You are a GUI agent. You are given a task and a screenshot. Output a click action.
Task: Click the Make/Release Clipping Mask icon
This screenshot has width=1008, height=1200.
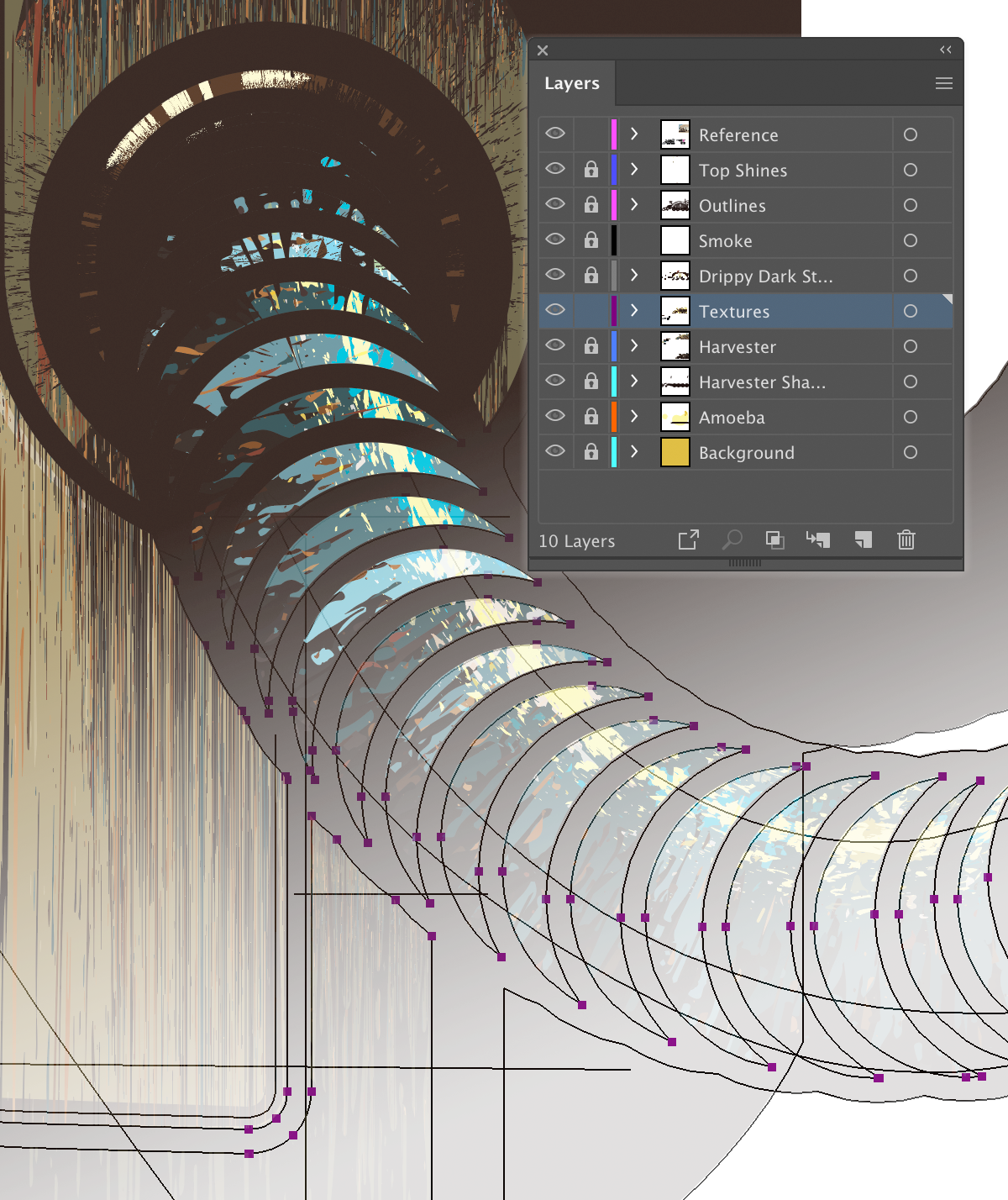(x=775, y=540)
